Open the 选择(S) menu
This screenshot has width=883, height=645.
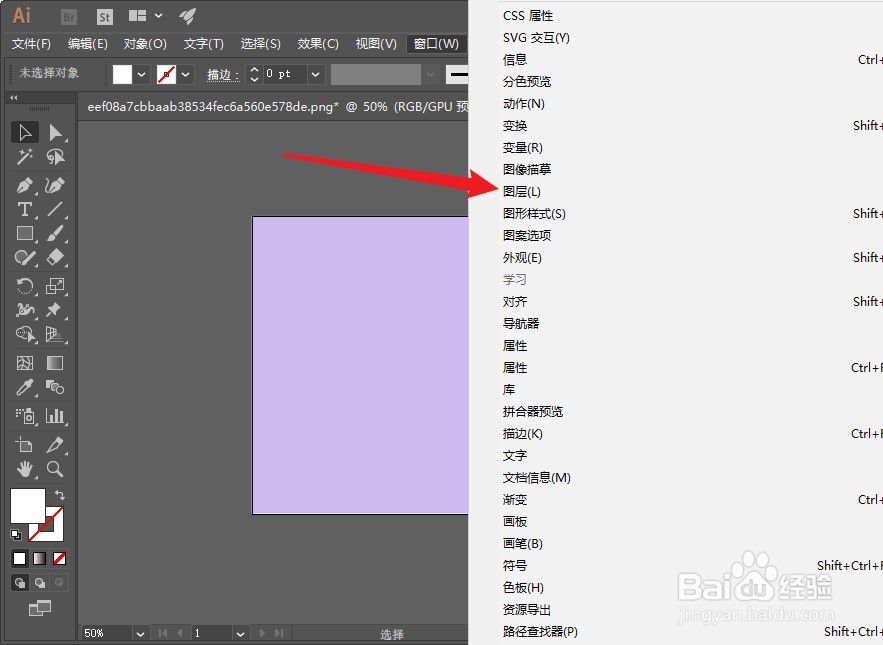260,43
